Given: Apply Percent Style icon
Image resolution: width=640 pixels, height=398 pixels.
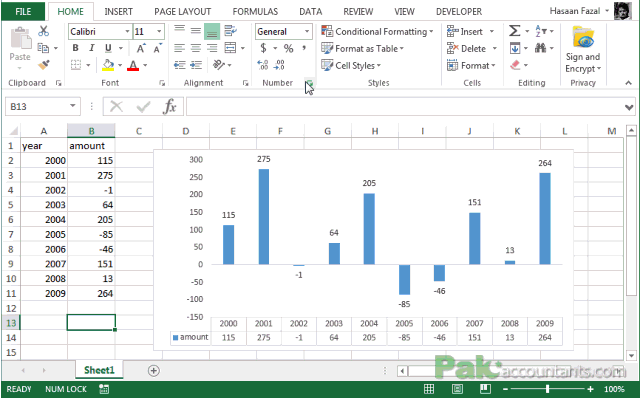Looking at the screenshot, I should pos(289,48).
